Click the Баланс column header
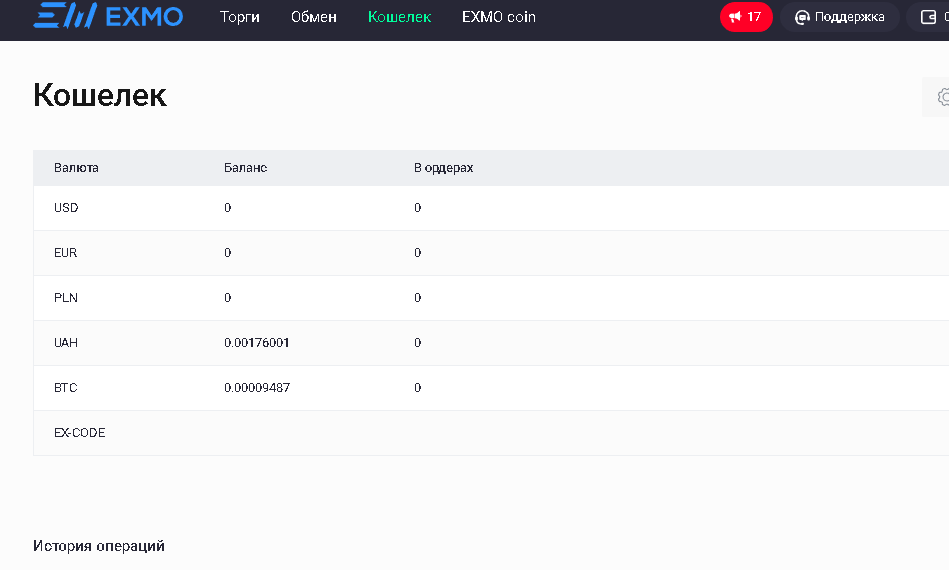 (245, 168)
